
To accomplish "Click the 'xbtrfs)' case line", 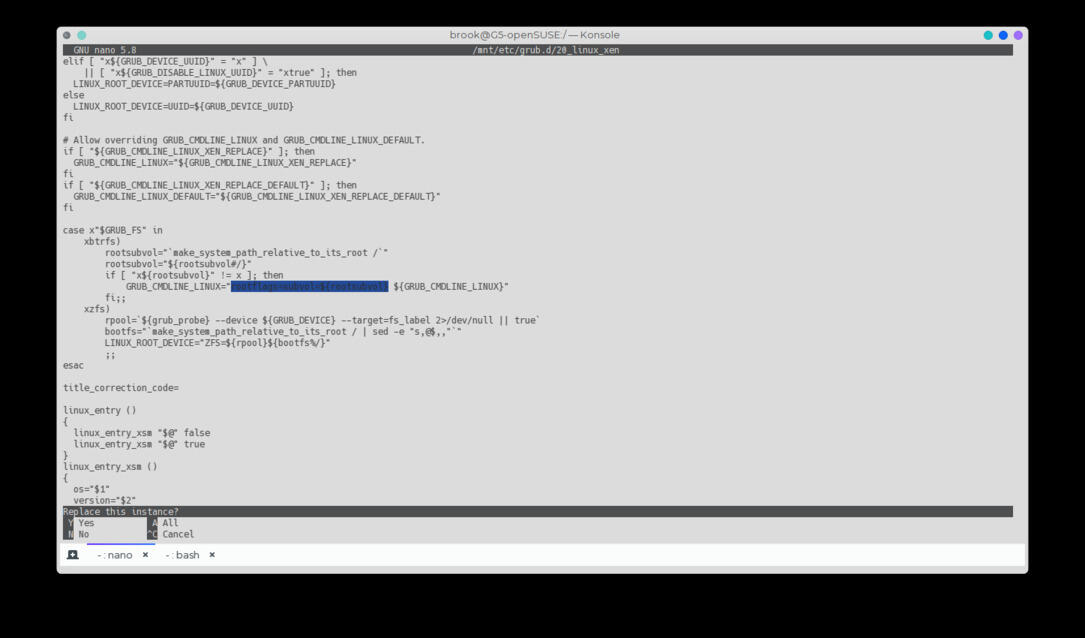I will (102, 241).
